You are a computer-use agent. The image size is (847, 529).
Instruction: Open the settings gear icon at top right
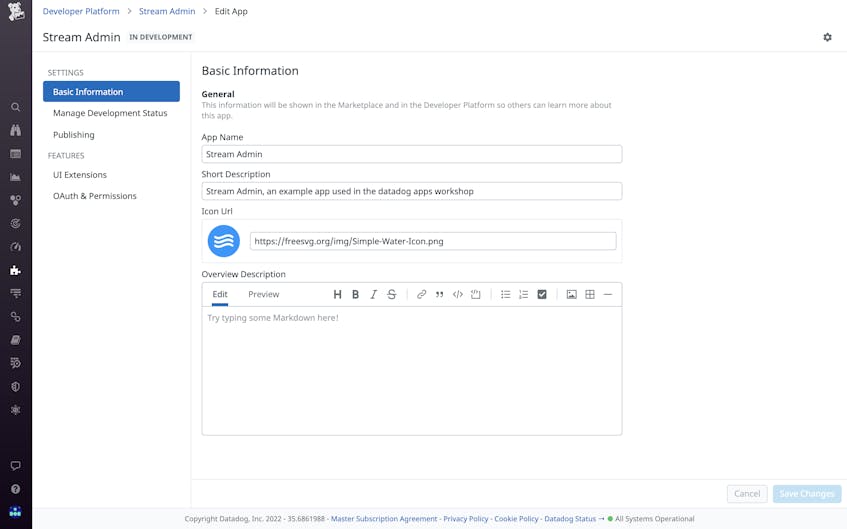click(x=827, y=37)
